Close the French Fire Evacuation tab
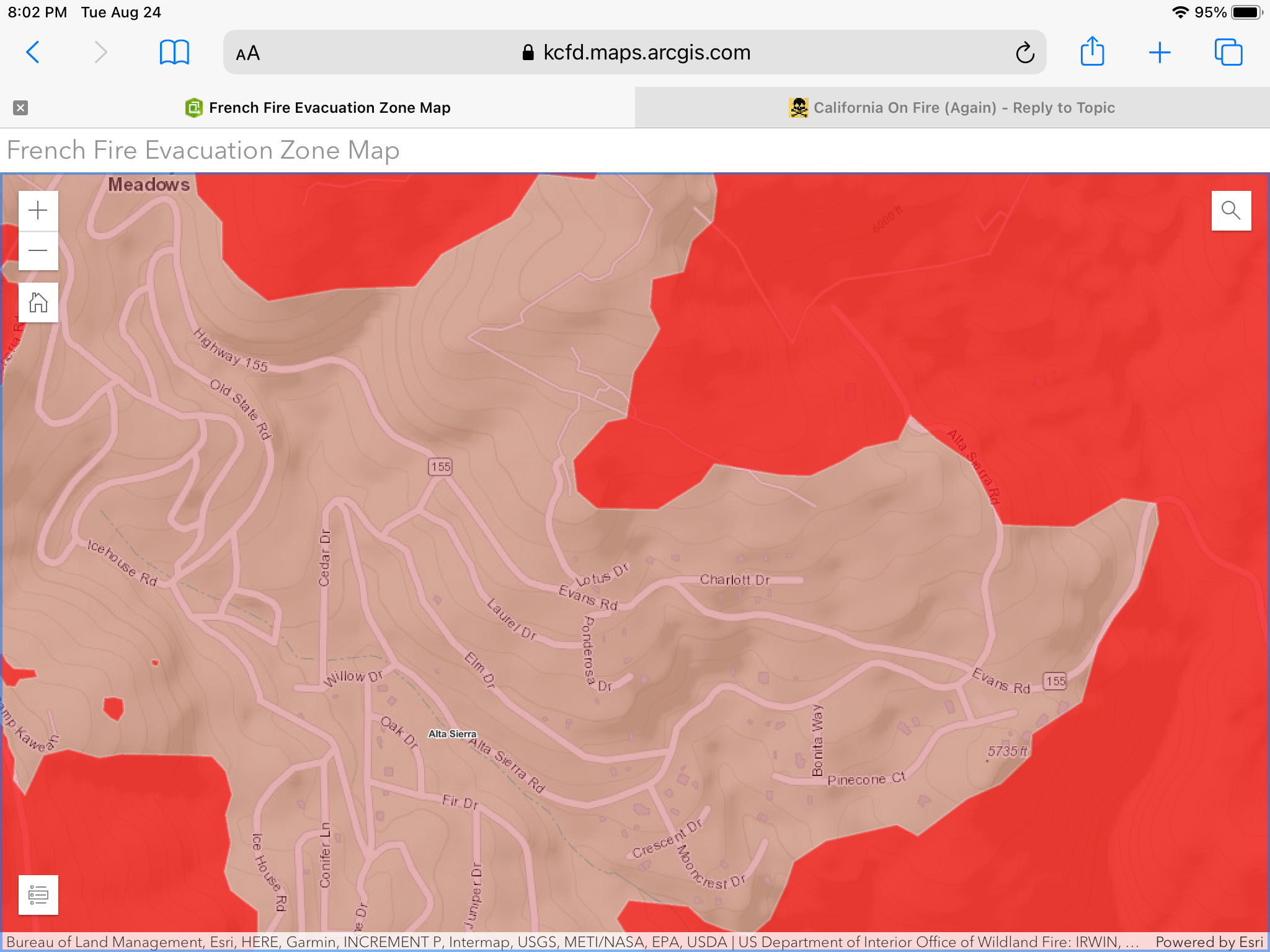Screen dimensions: 1270x952 pyautogui.click(x=20, y=108)
